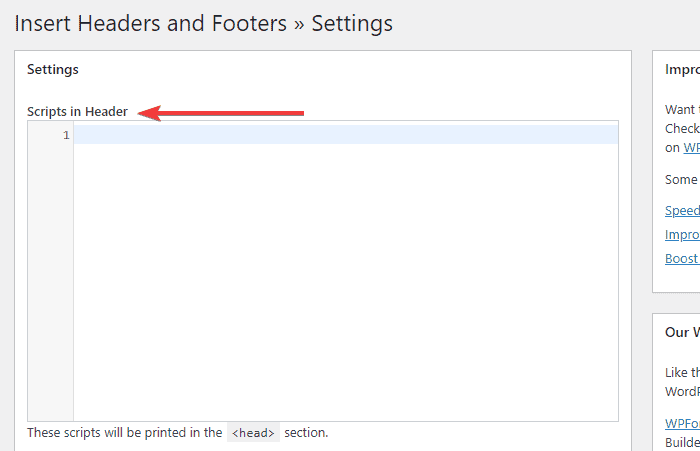
Task: Open the "WP" link following the word "on"
Action: [x=691, y=147]
